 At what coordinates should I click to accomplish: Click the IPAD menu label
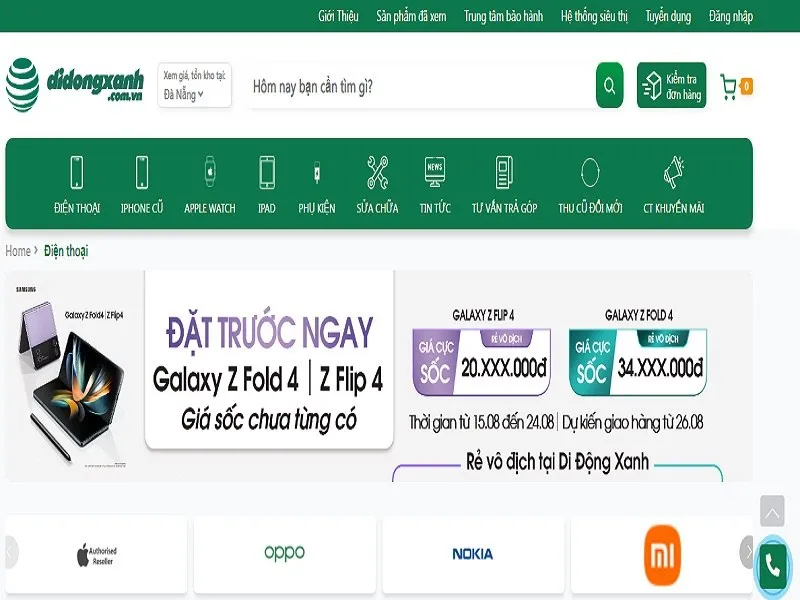(267, 208)
